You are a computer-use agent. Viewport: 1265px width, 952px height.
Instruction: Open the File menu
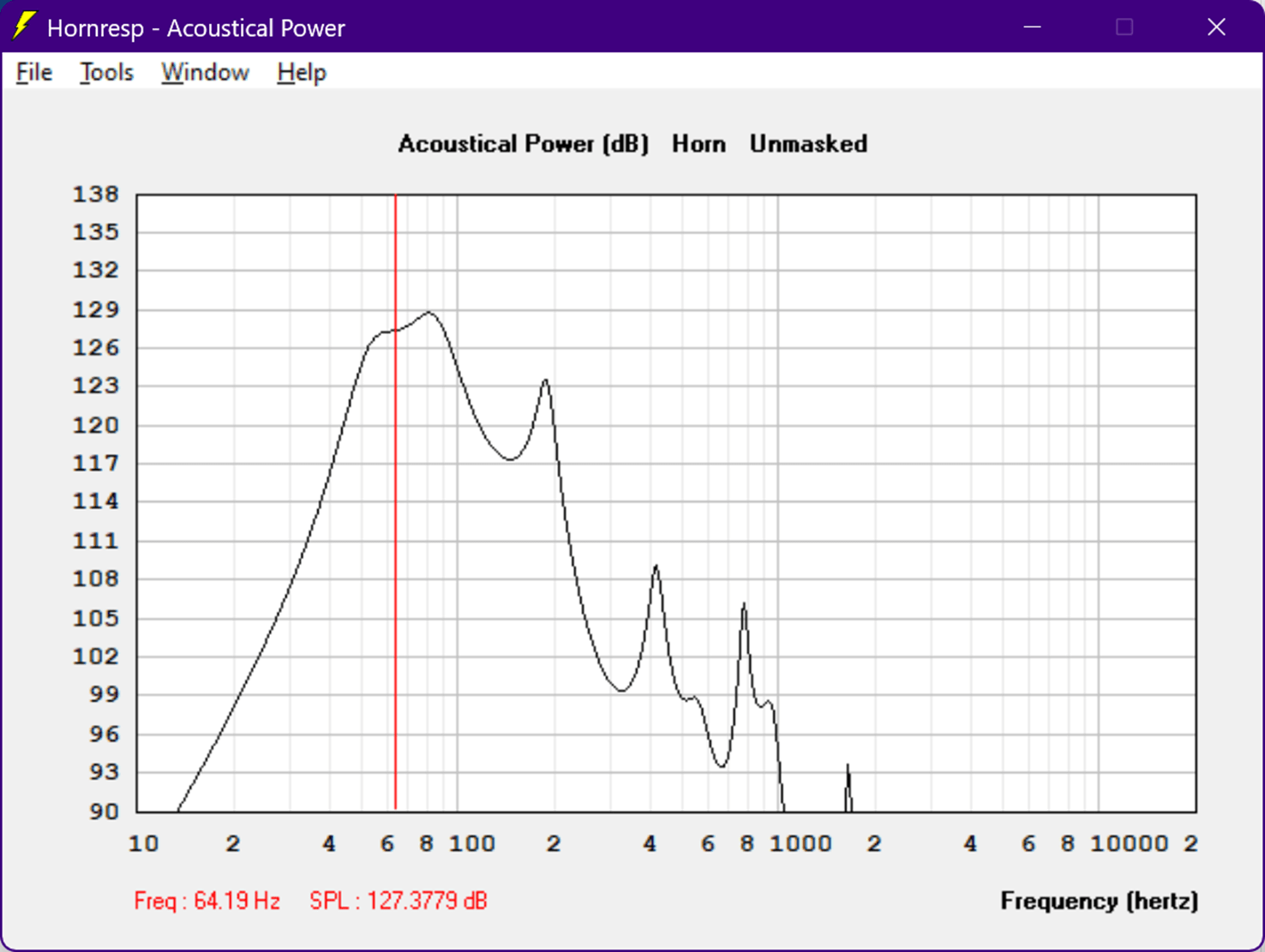pyautogui.click(x=34, y=73)
